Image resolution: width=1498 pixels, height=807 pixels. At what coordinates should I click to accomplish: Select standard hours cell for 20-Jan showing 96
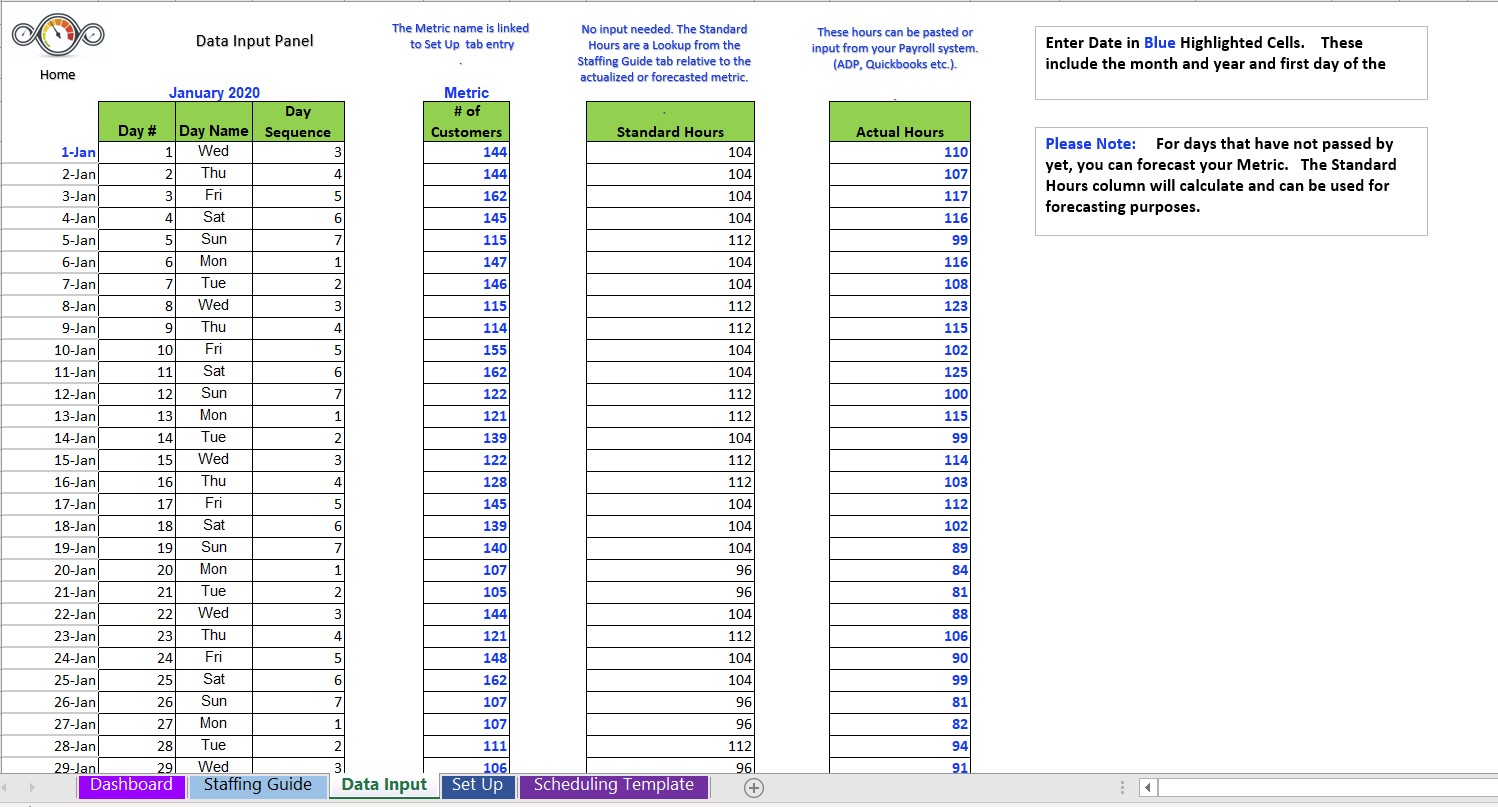[670, 570]
